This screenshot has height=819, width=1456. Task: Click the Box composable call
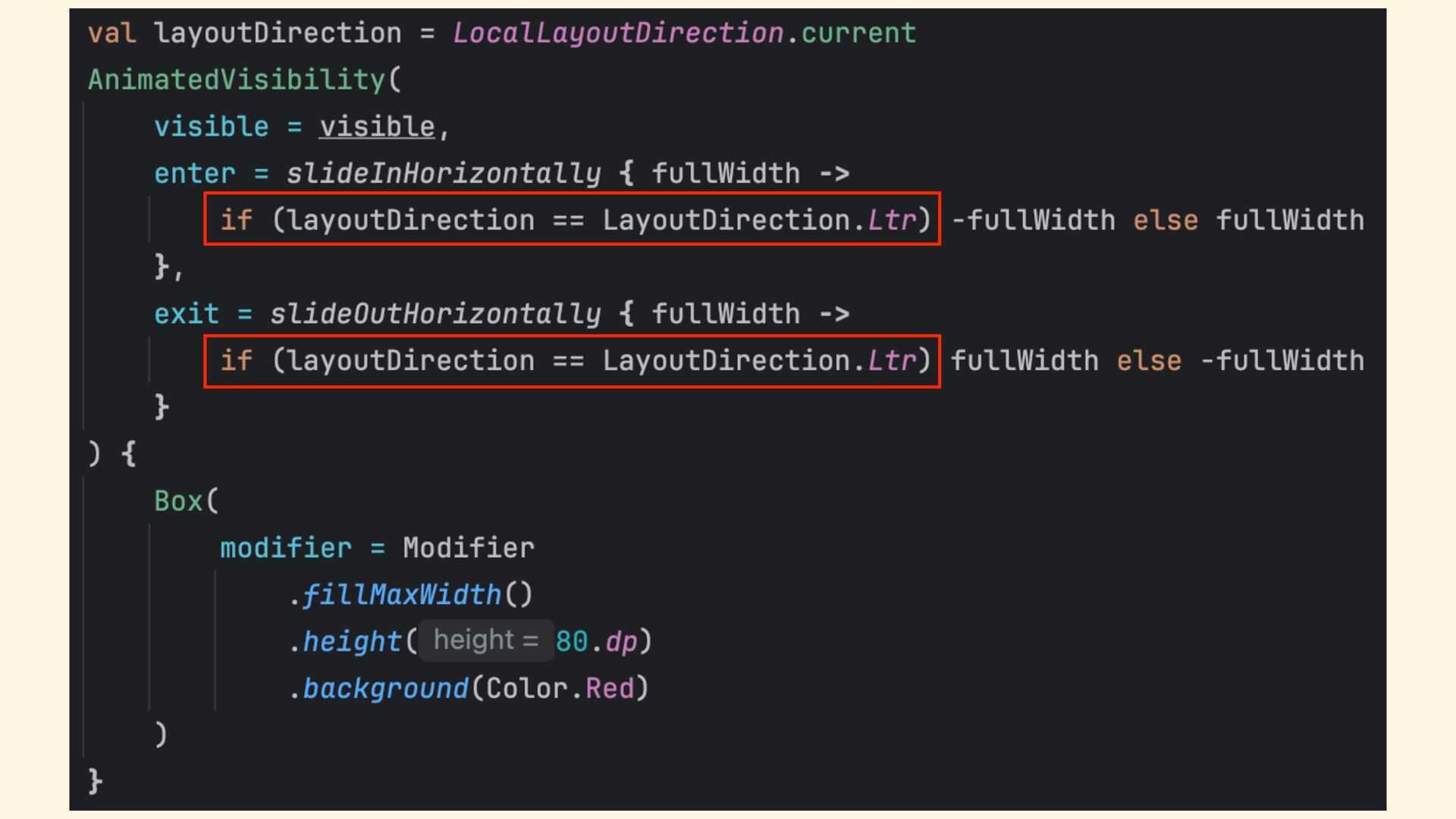[178, 501]
